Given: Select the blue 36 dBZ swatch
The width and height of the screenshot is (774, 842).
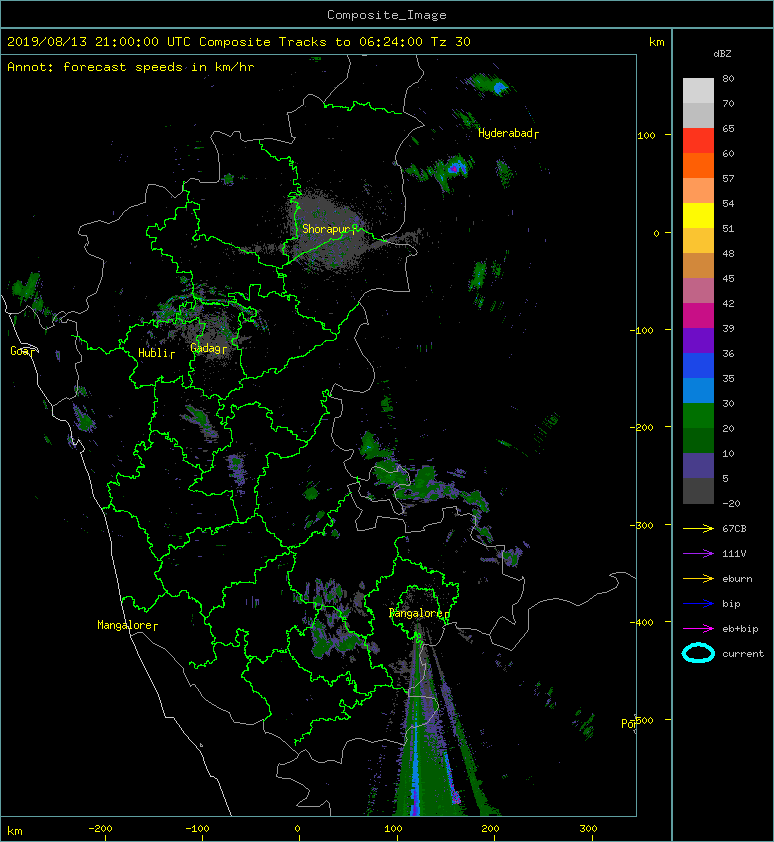Looking at the screenshot, I should tap(698, 365).
